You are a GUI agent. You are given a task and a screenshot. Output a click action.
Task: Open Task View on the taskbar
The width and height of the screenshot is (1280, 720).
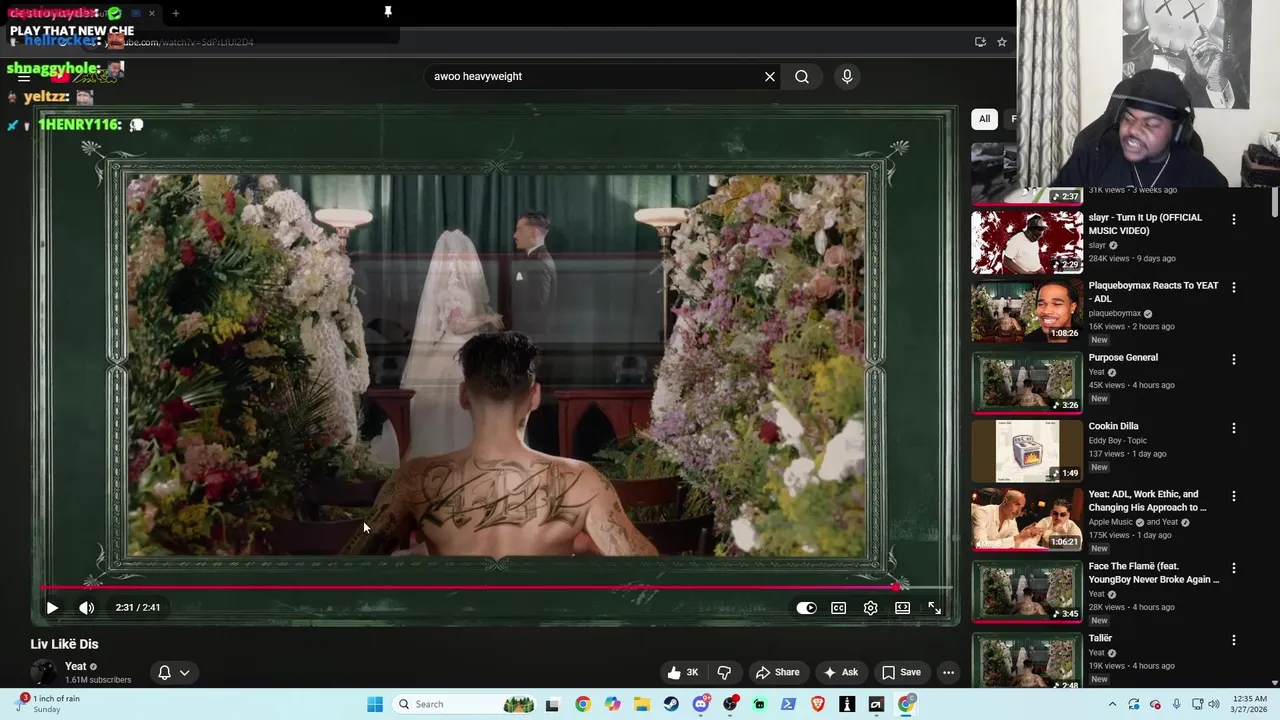pos(552,704)
